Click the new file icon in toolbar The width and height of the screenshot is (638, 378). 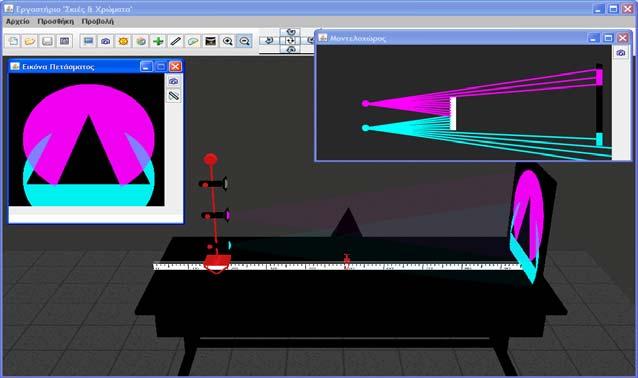pos(13,41)
